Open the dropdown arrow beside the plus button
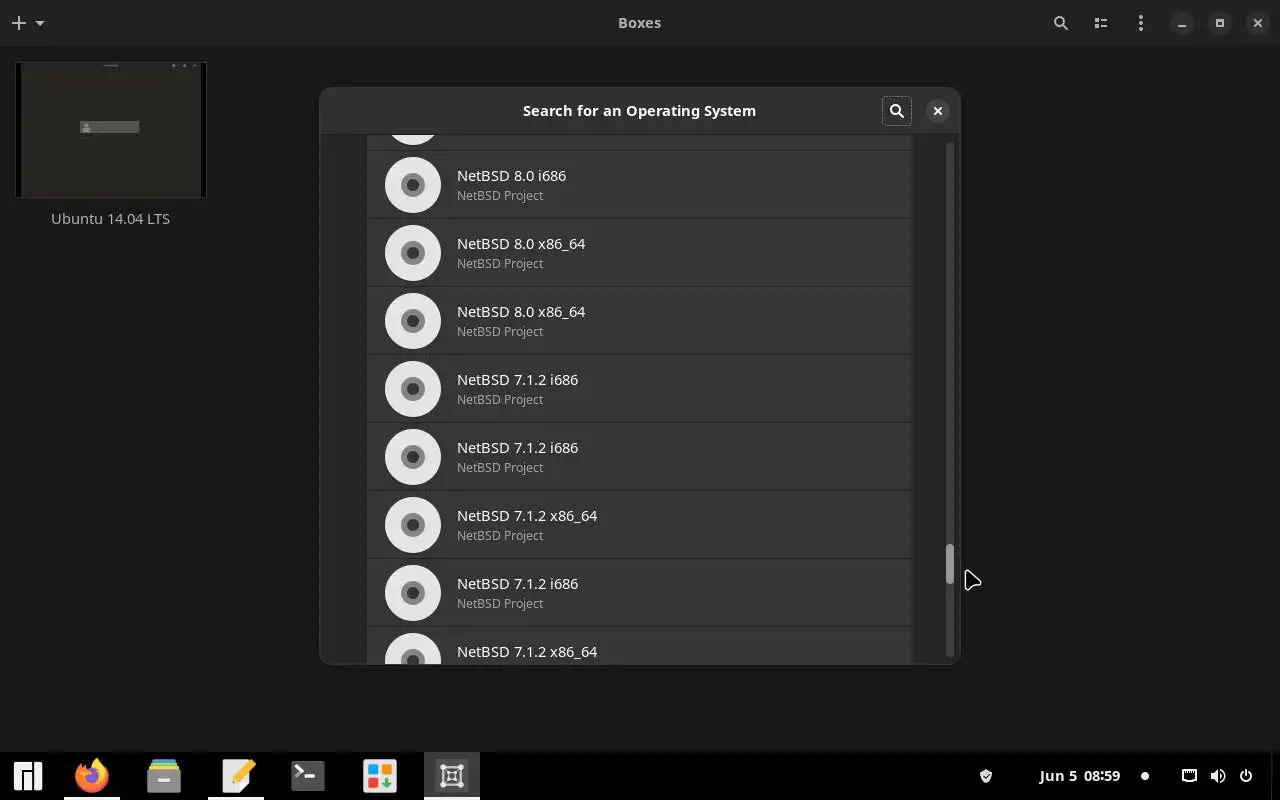Viewport: 1280px width, 800px height. pos(40,23)
